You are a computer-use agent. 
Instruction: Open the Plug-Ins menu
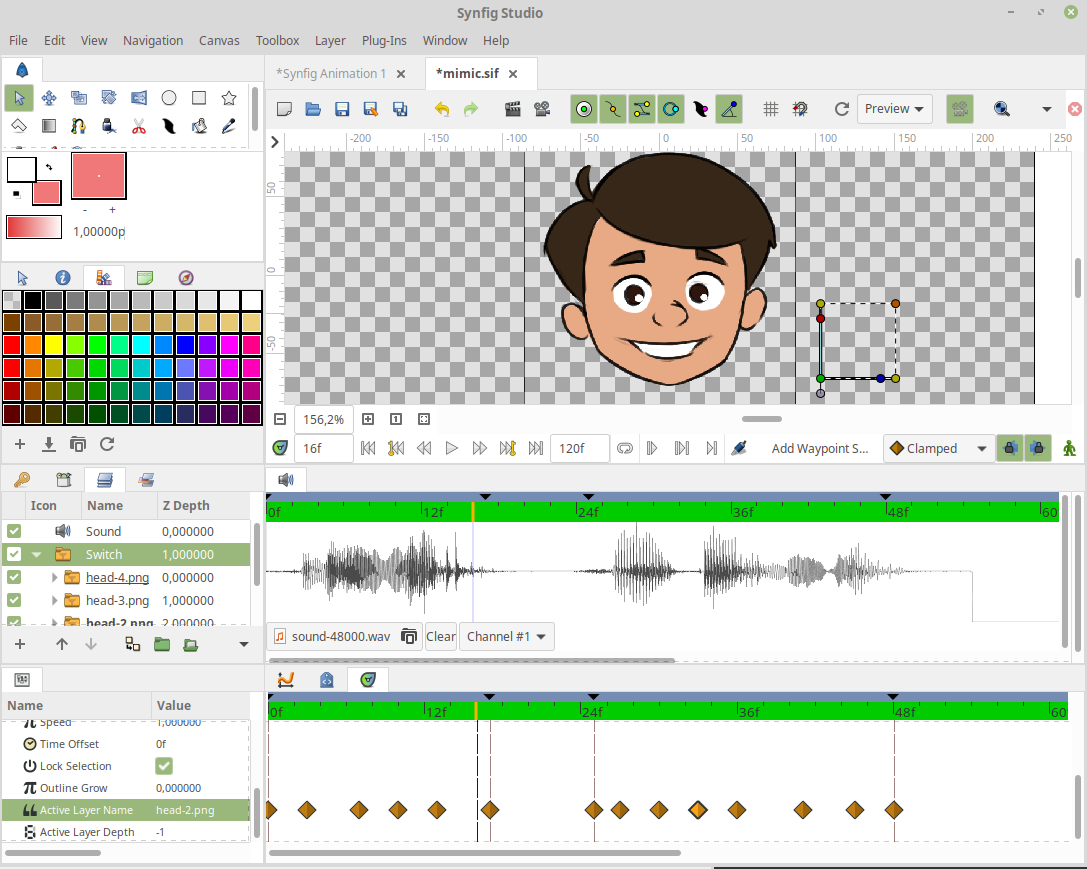point(384,40)
